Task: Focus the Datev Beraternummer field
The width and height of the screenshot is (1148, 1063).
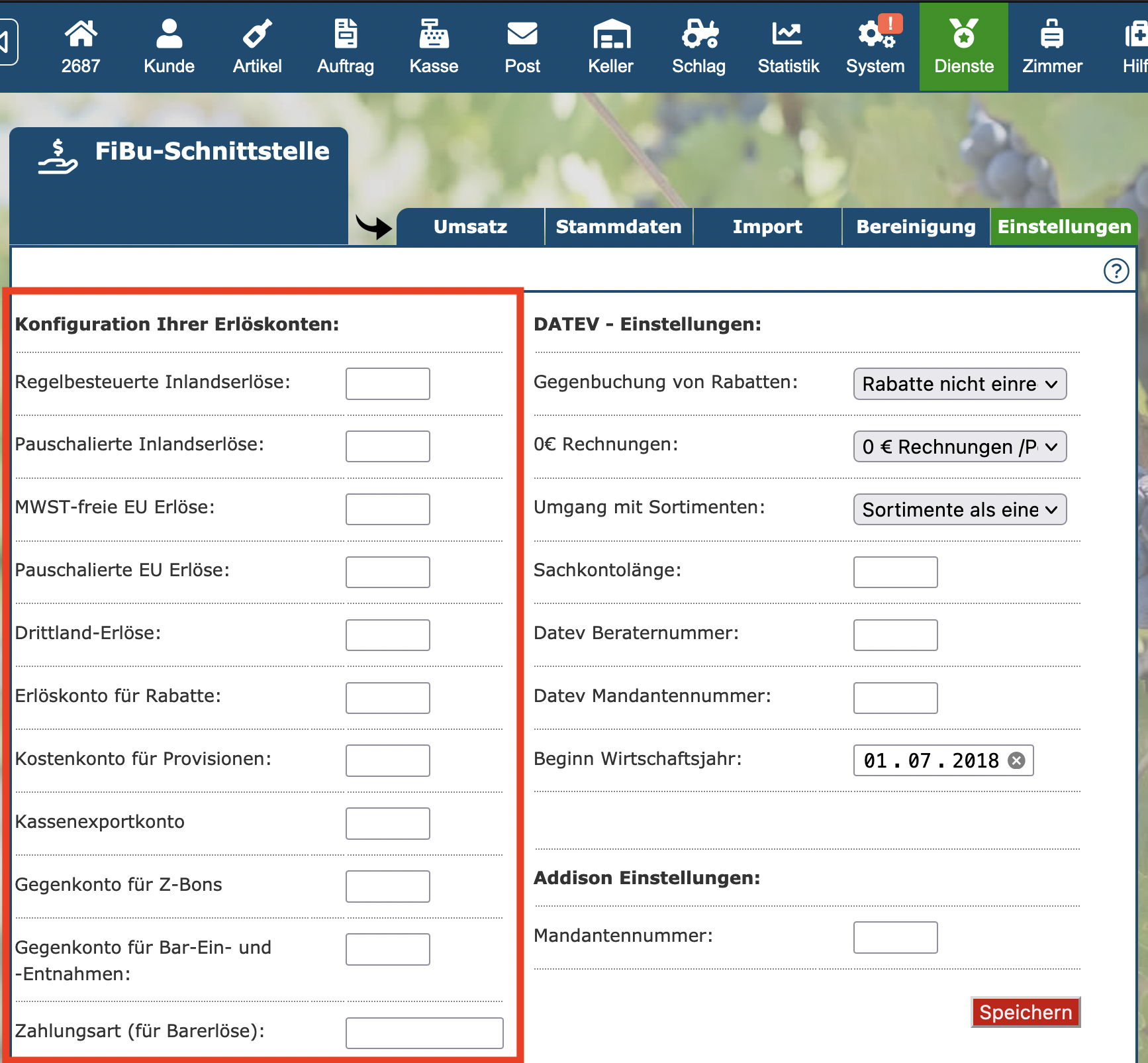Action: point(895,635)
